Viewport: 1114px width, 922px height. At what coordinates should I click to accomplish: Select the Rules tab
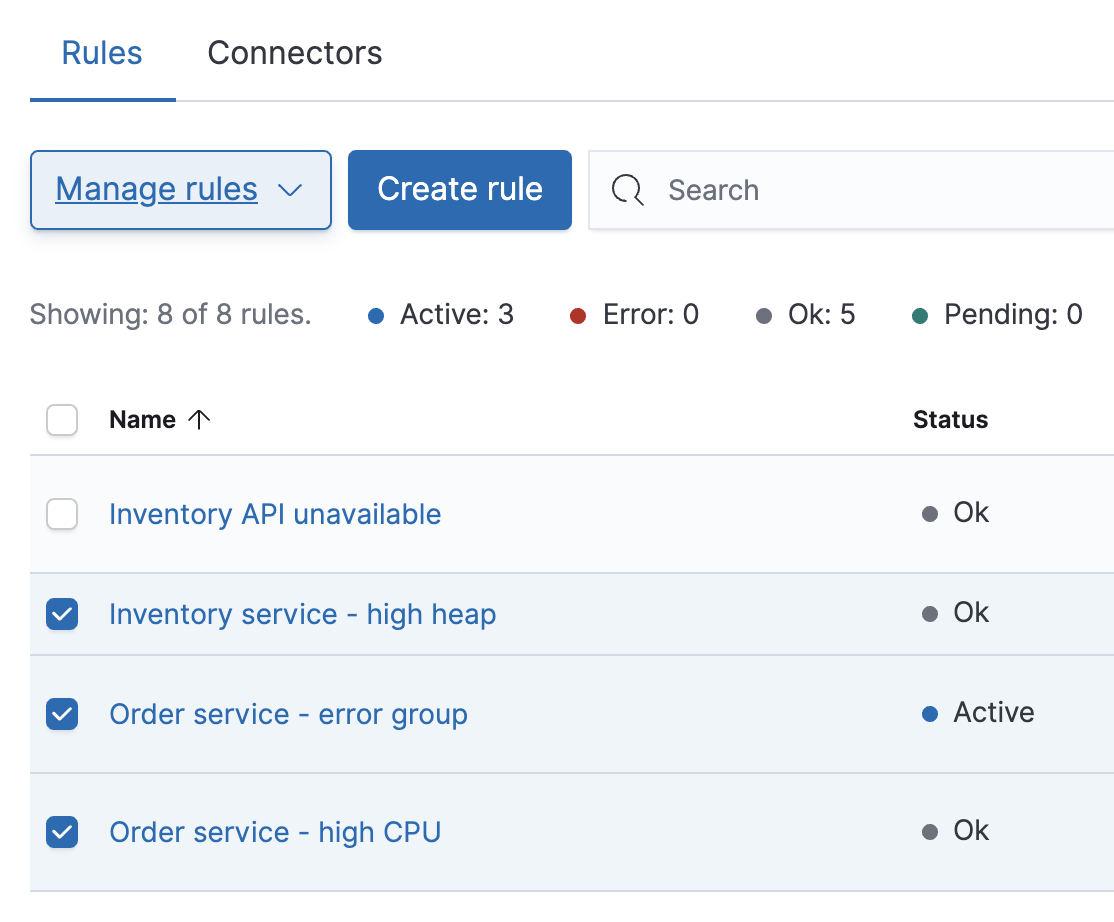pos(102,53)
